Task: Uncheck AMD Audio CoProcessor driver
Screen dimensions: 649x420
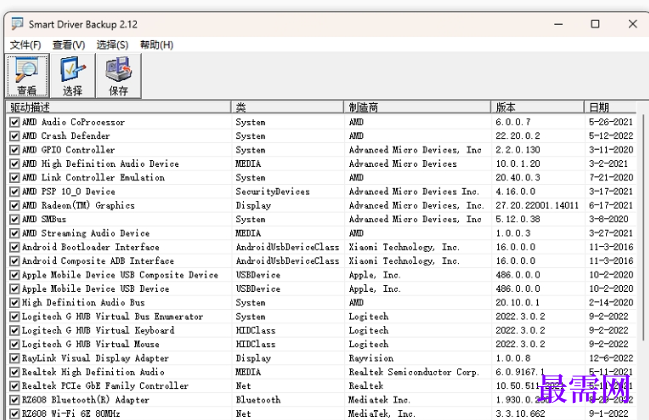Action: coord(14,122)
